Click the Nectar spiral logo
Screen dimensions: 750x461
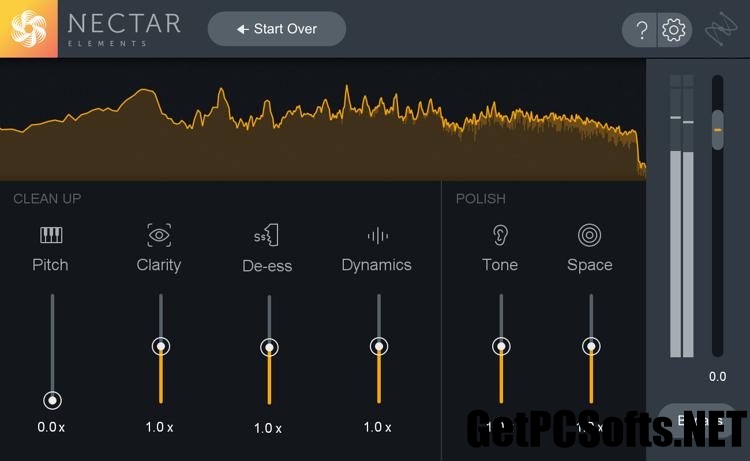click(29, 29)
